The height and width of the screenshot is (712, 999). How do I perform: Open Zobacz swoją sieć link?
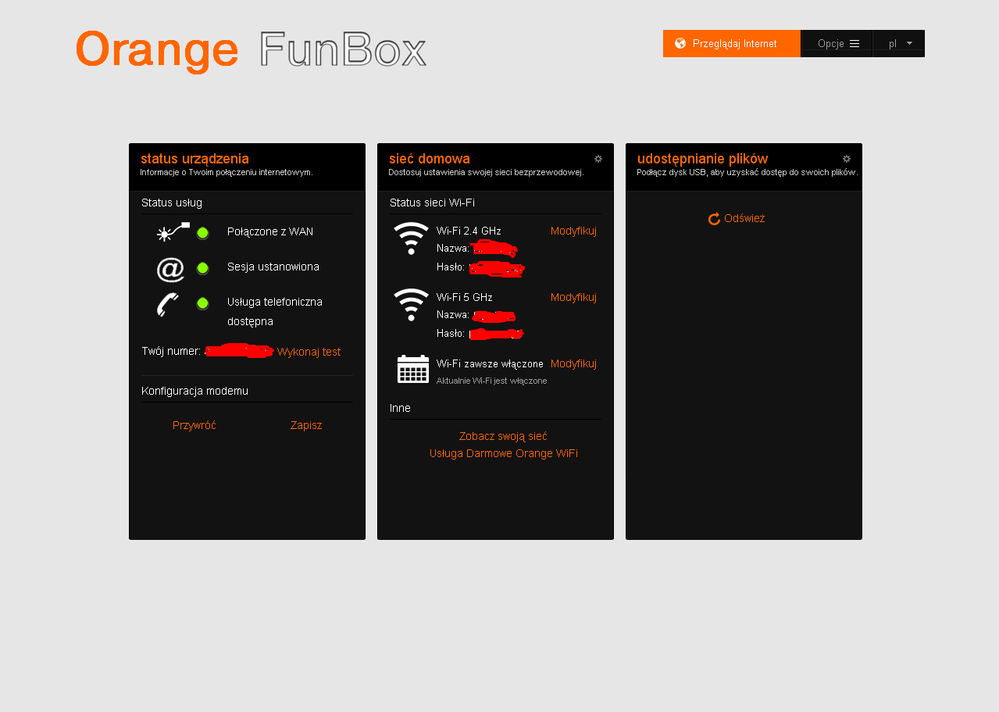click(x=503, y=436)
